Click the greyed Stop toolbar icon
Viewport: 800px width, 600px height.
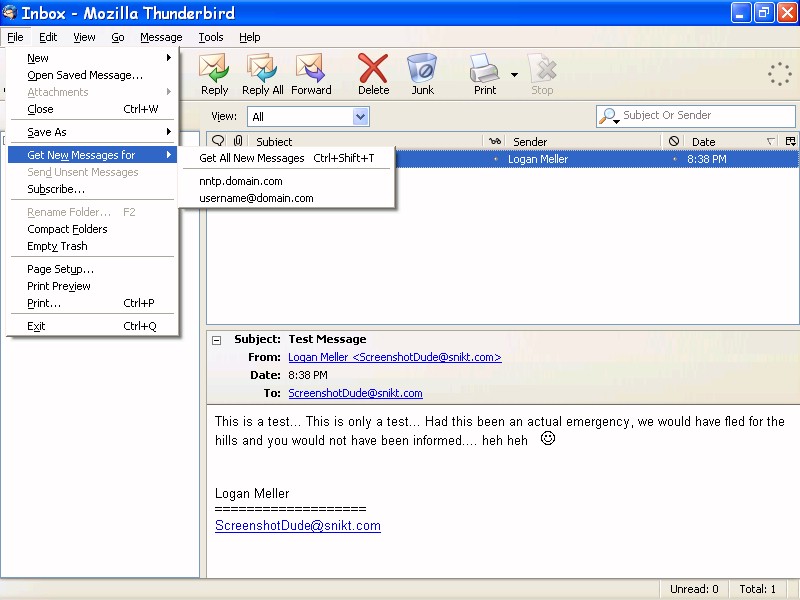tap(542, 74)
